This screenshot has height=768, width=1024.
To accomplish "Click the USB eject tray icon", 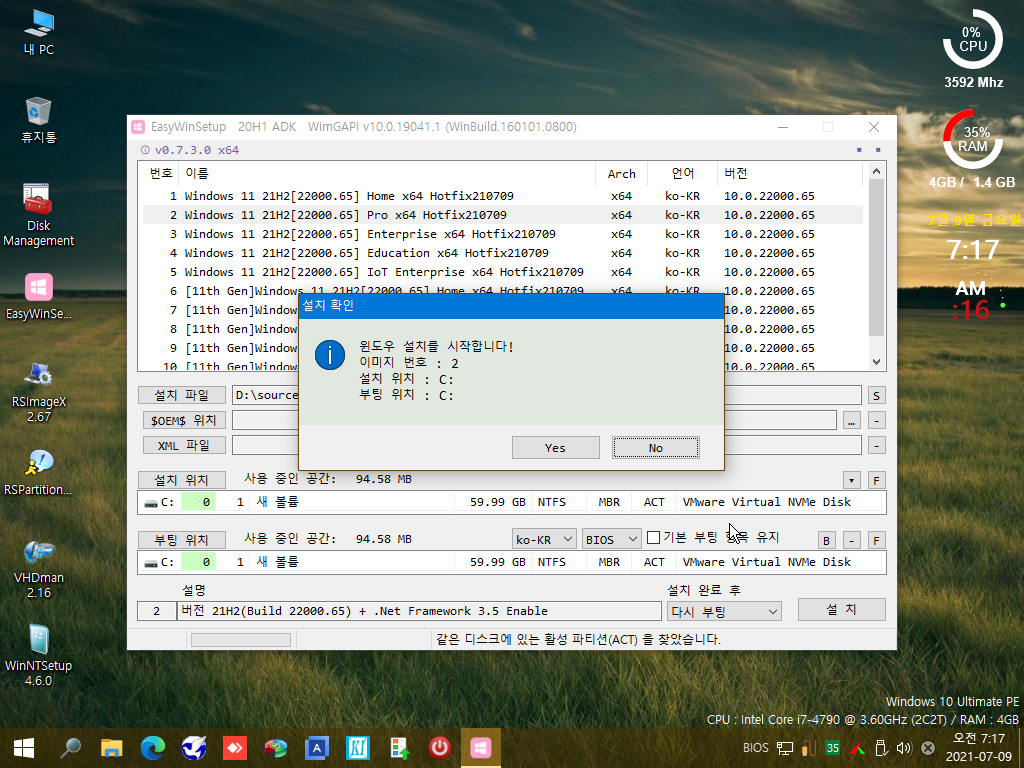I will 880,748.
